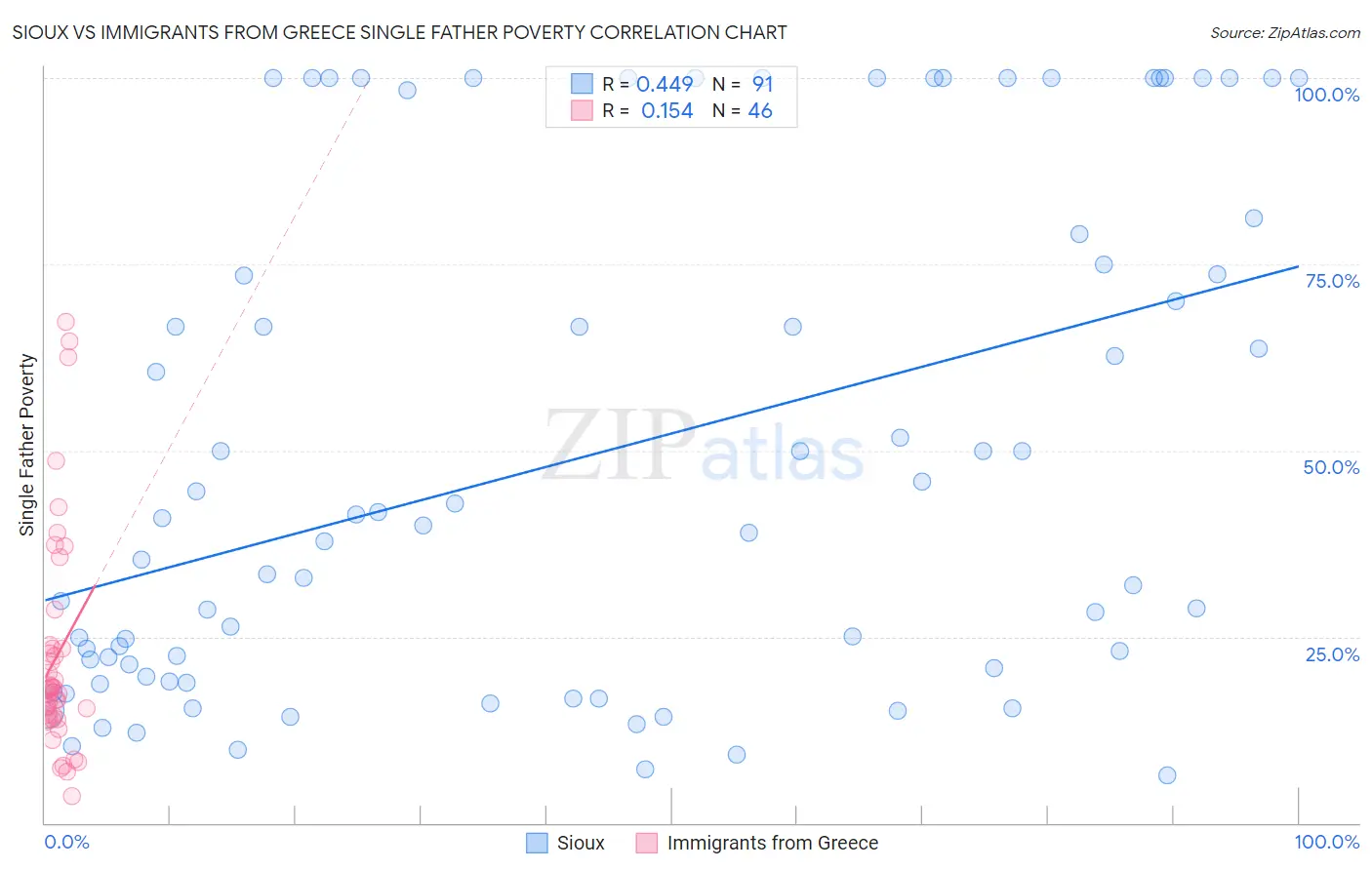Click the blue swatch in the correlation box
1372x870 pixels.
coord(582,84)
